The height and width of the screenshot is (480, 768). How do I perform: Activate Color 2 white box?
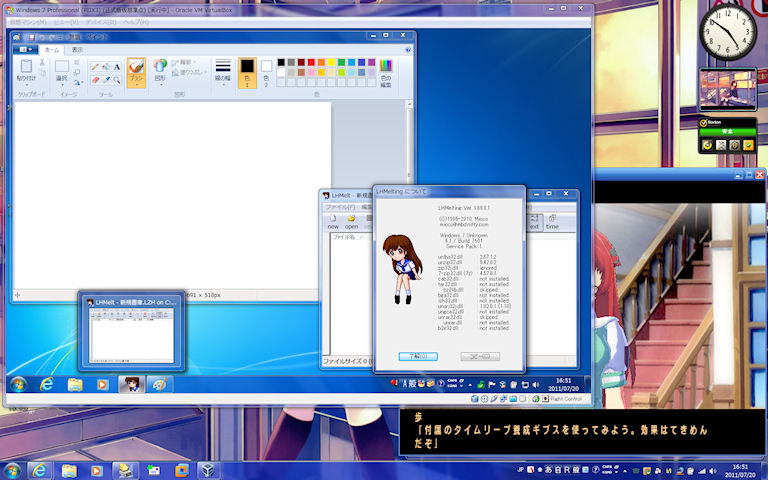266,72
